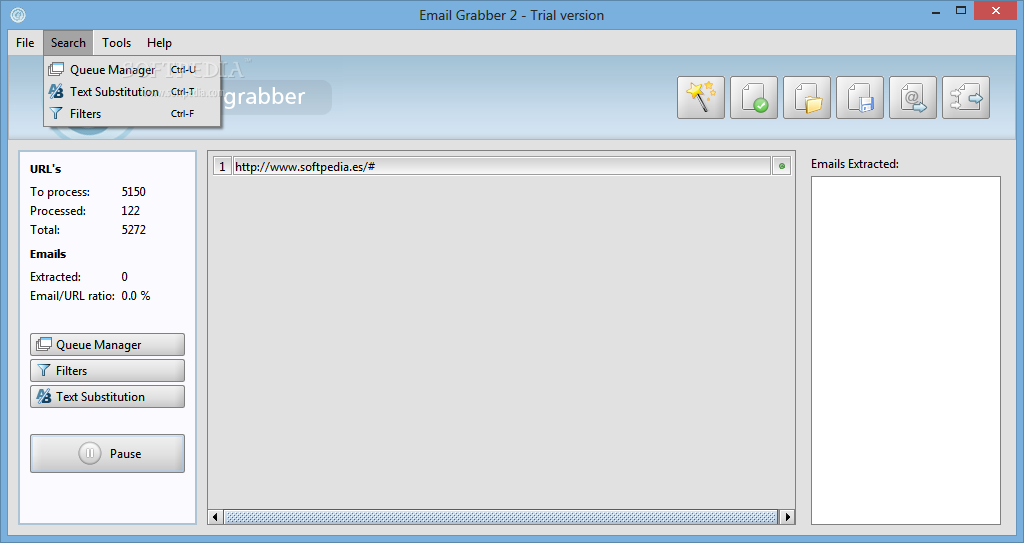Click the Filters button in left panel
The width and height of the screenshot is (1024, 543).
pos(107,370)
